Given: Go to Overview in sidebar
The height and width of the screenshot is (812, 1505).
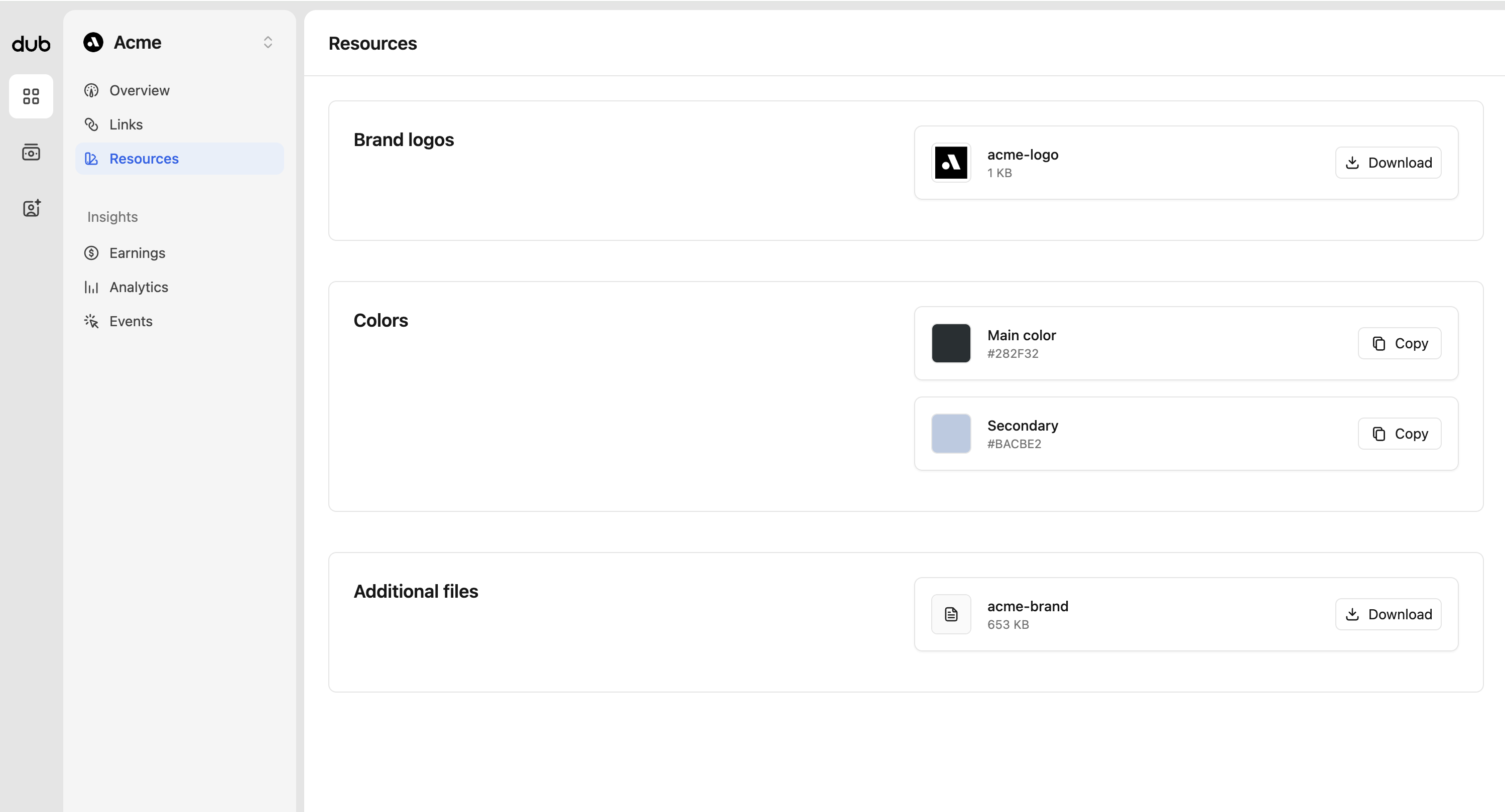Looking at the screenshot, I should point(179,90).
